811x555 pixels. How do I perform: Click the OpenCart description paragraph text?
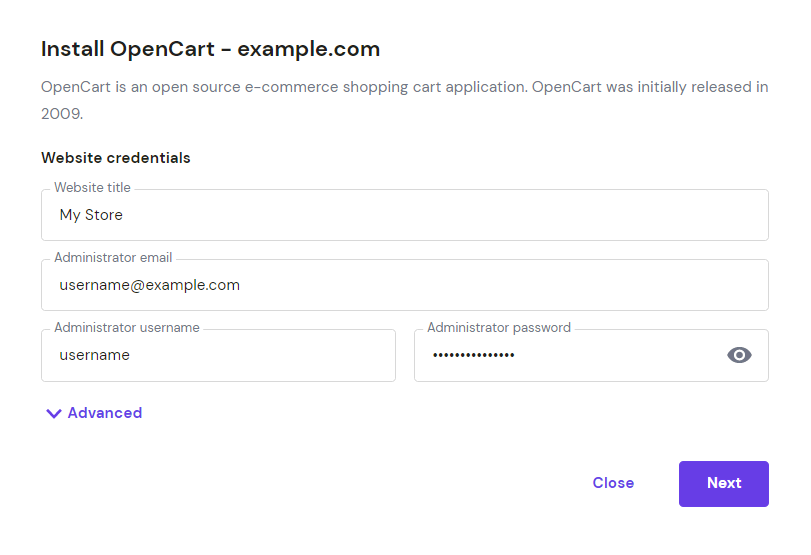(405, 100)
